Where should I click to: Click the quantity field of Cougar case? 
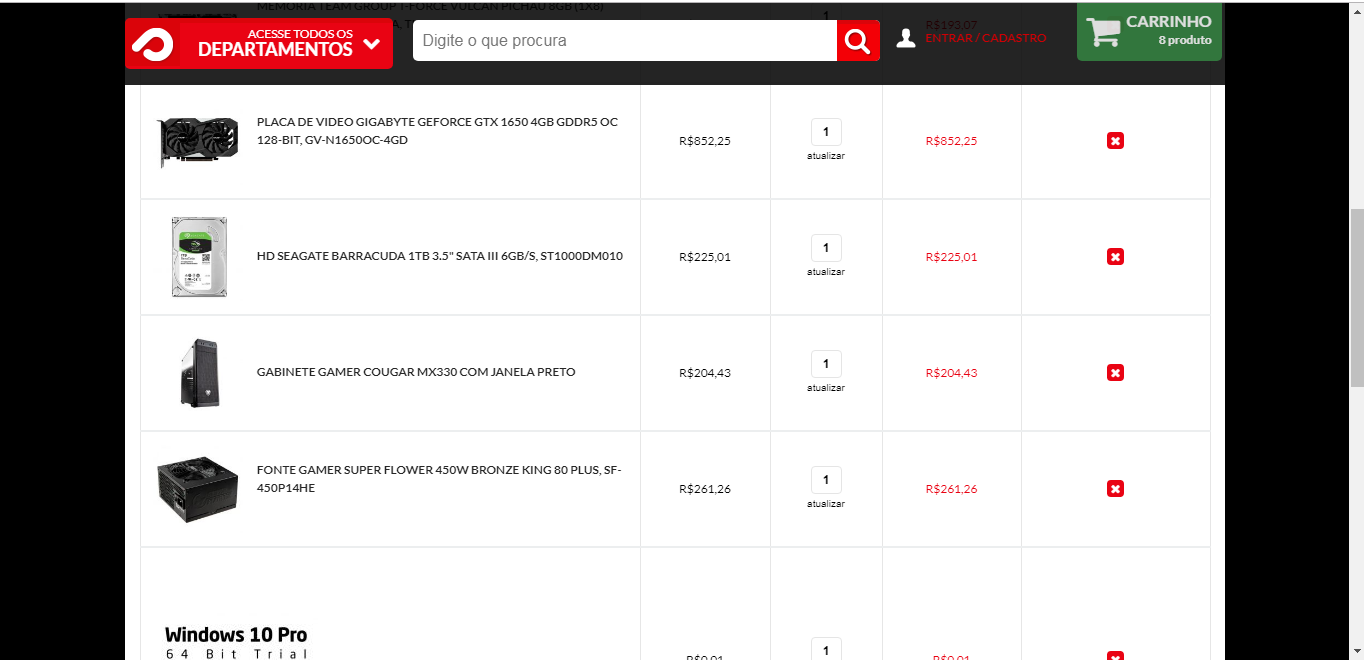(x=826, y=364)
